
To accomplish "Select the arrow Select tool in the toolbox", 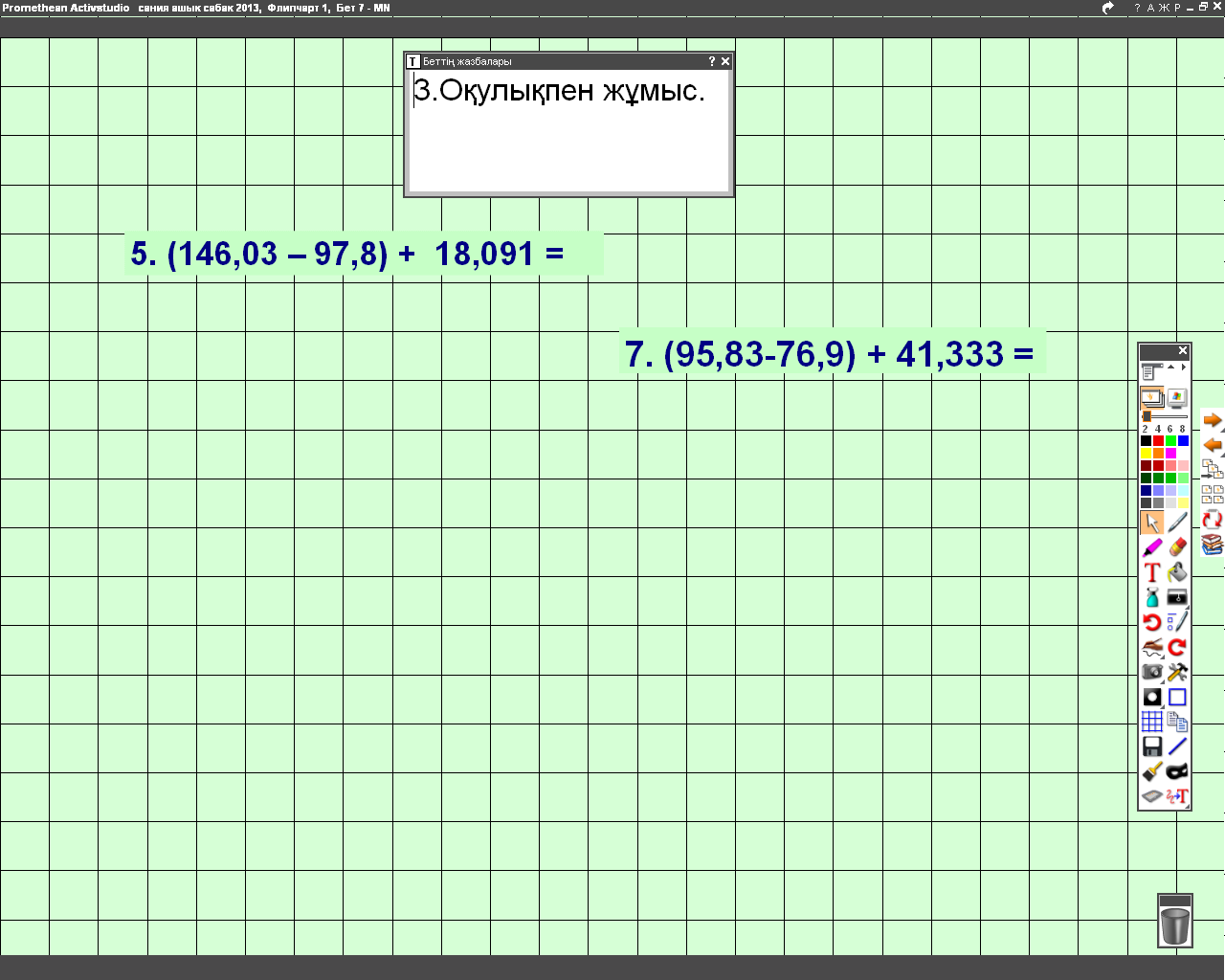I will (1152, 523).
